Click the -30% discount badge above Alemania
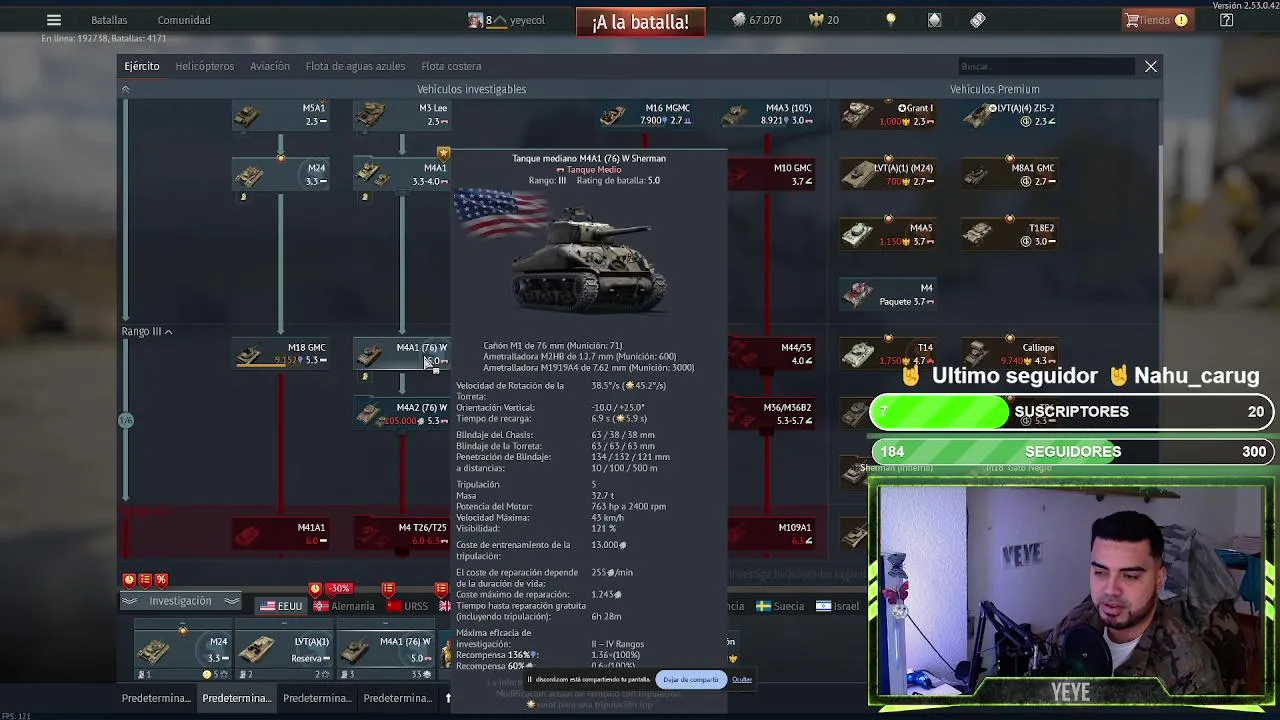 [340, 588]
